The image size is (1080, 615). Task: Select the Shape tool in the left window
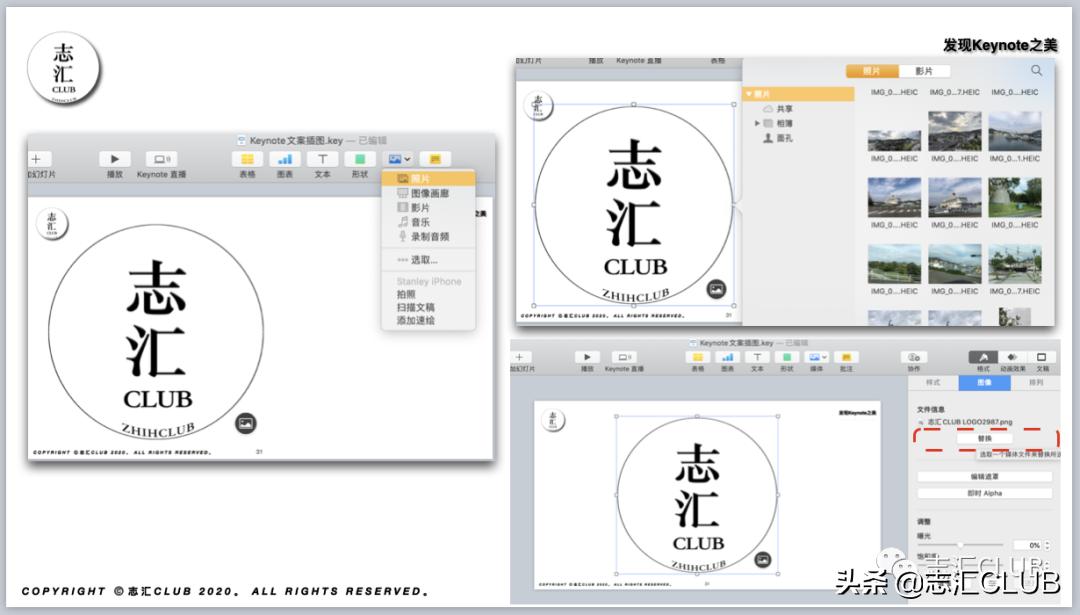pyautogui.click(x=359, y=159)
